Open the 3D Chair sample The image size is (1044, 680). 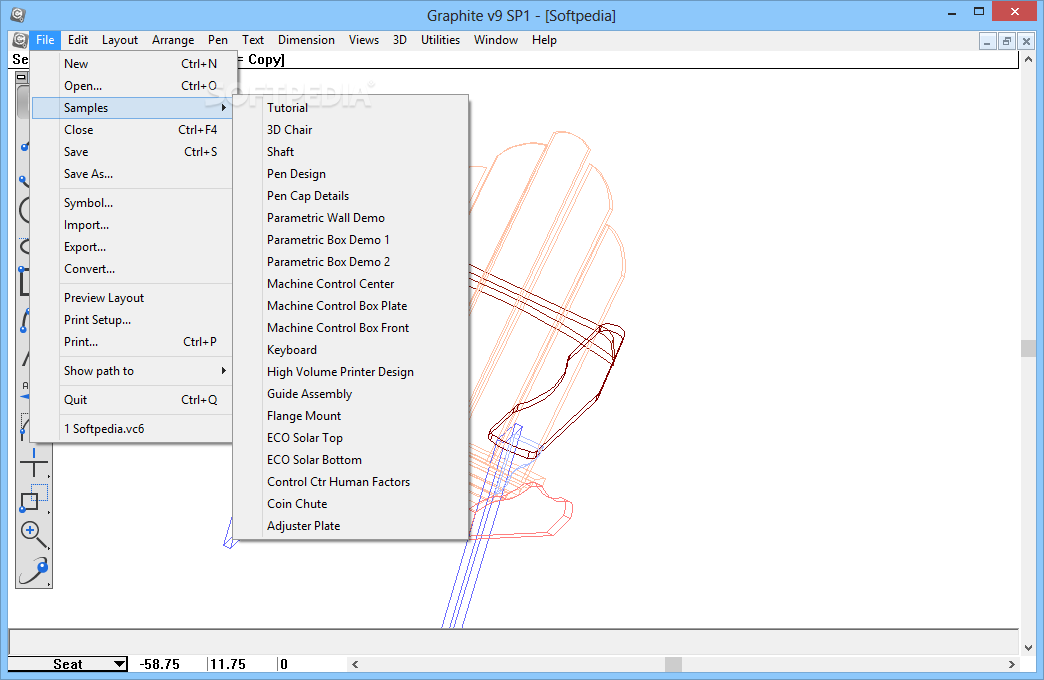(351, 130)
